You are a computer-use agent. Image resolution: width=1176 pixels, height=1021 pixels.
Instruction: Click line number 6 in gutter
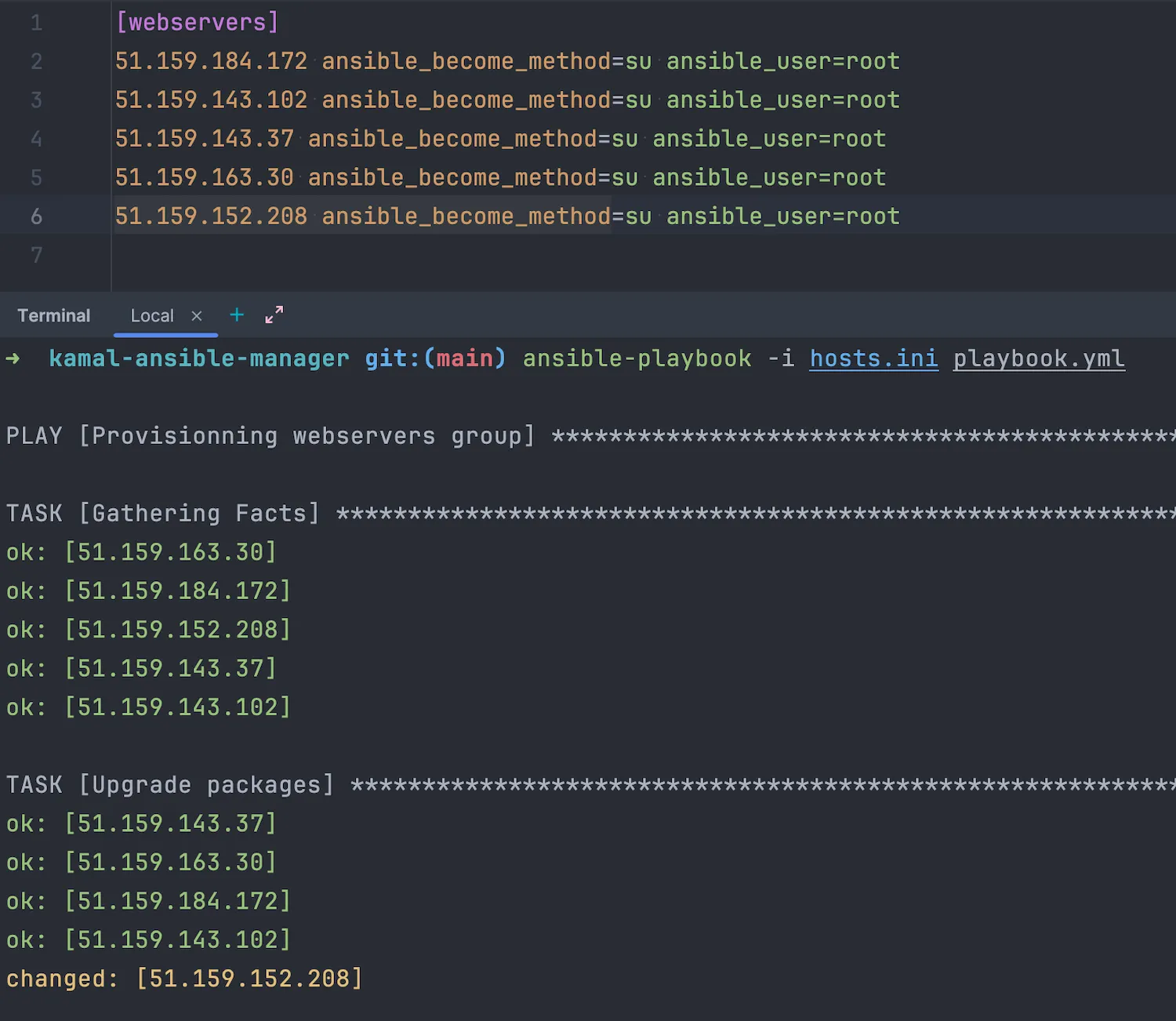pos(36,216)
